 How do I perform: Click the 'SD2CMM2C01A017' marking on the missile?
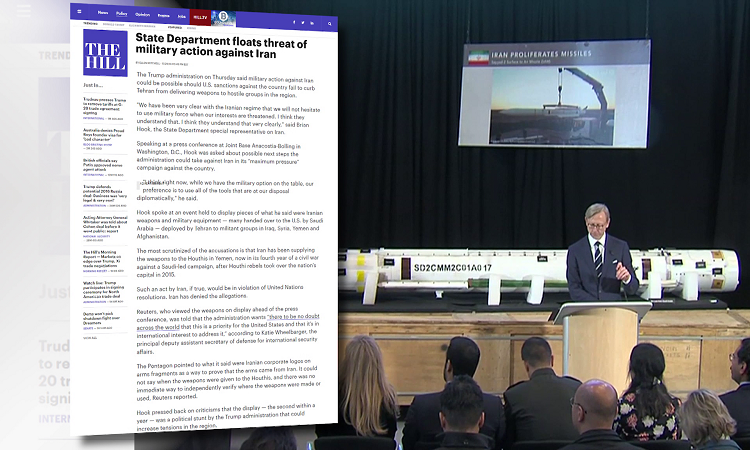(x=452, y=268)
